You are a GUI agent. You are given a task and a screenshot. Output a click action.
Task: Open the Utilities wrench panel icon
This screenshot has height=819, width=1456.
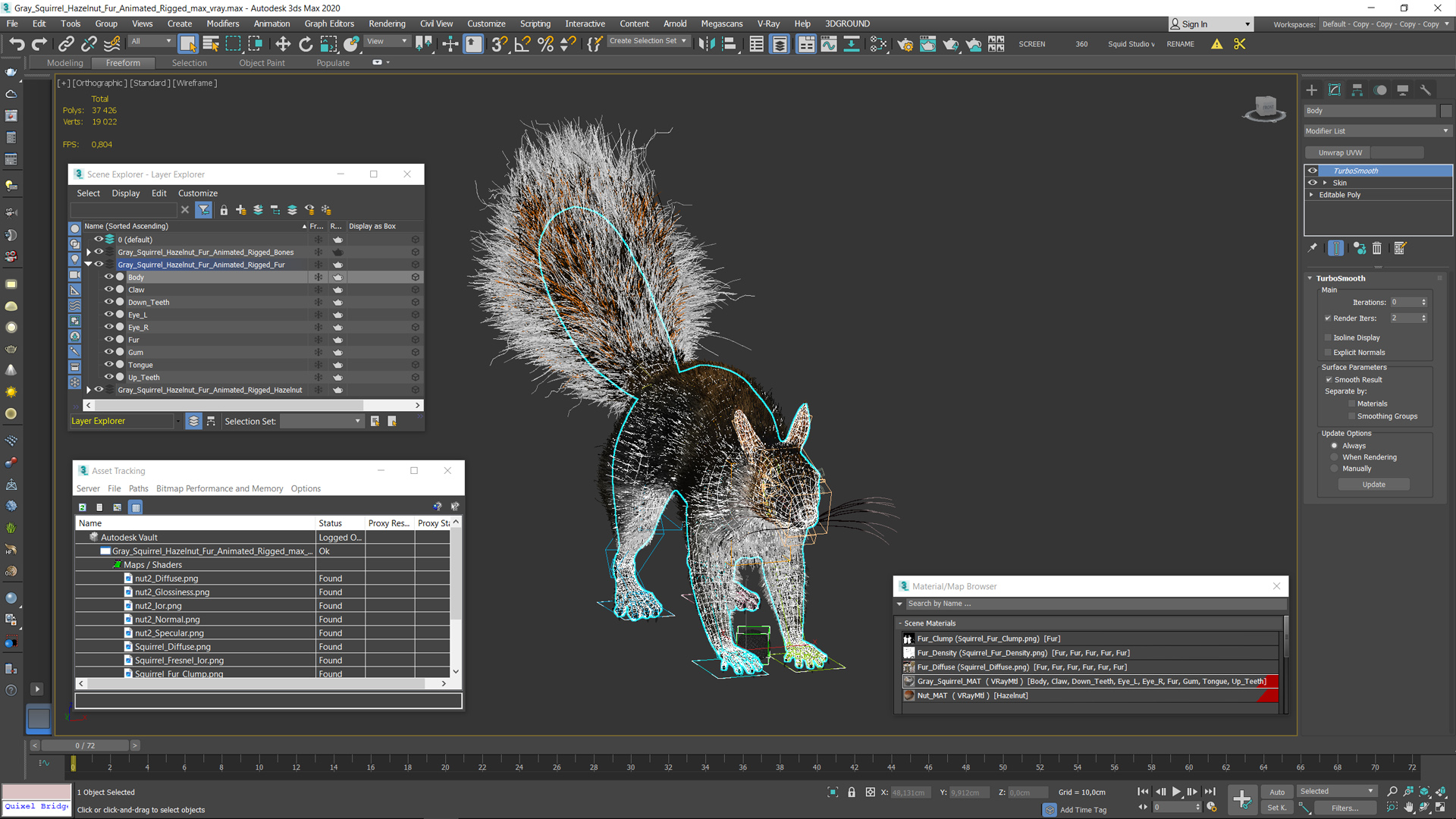[1426, 89]
